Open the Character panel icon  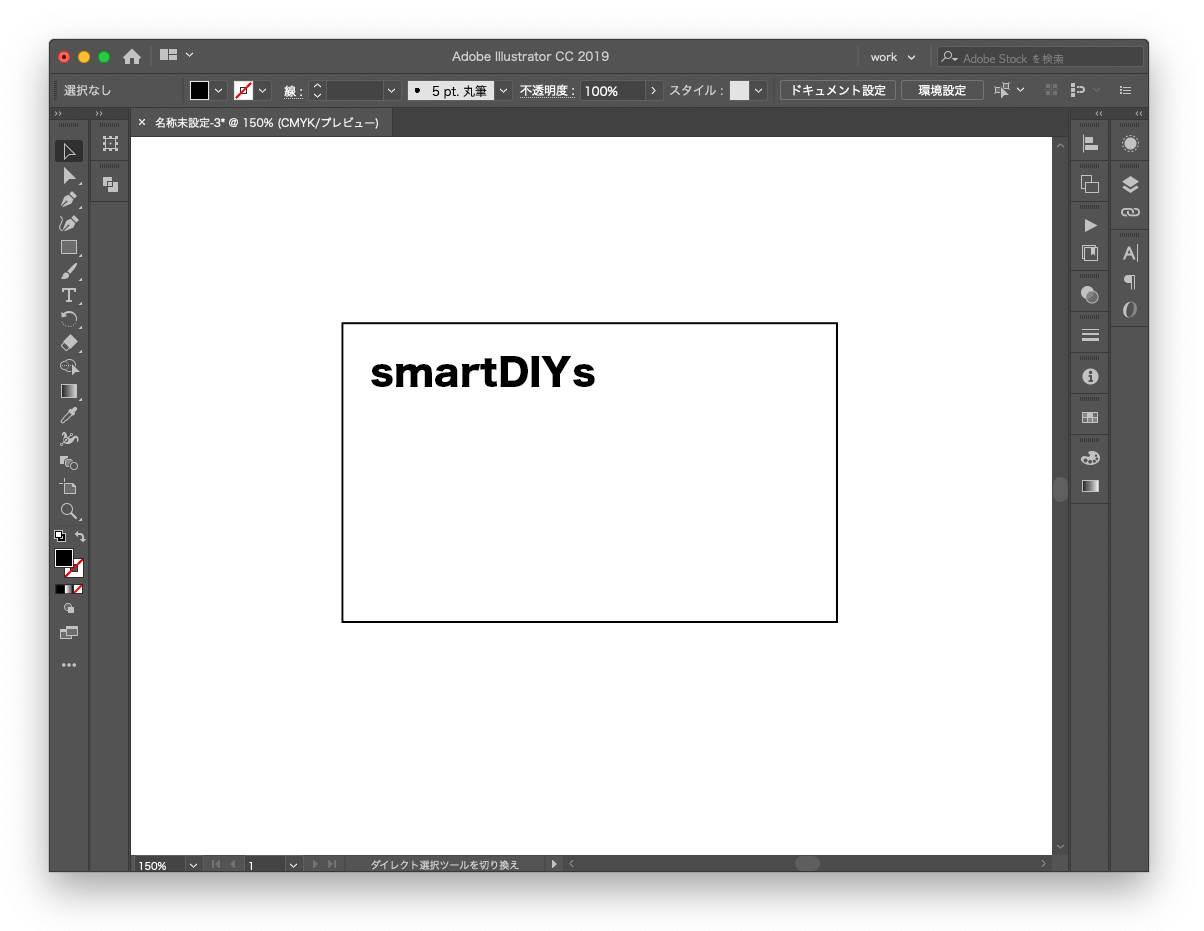1130,253
